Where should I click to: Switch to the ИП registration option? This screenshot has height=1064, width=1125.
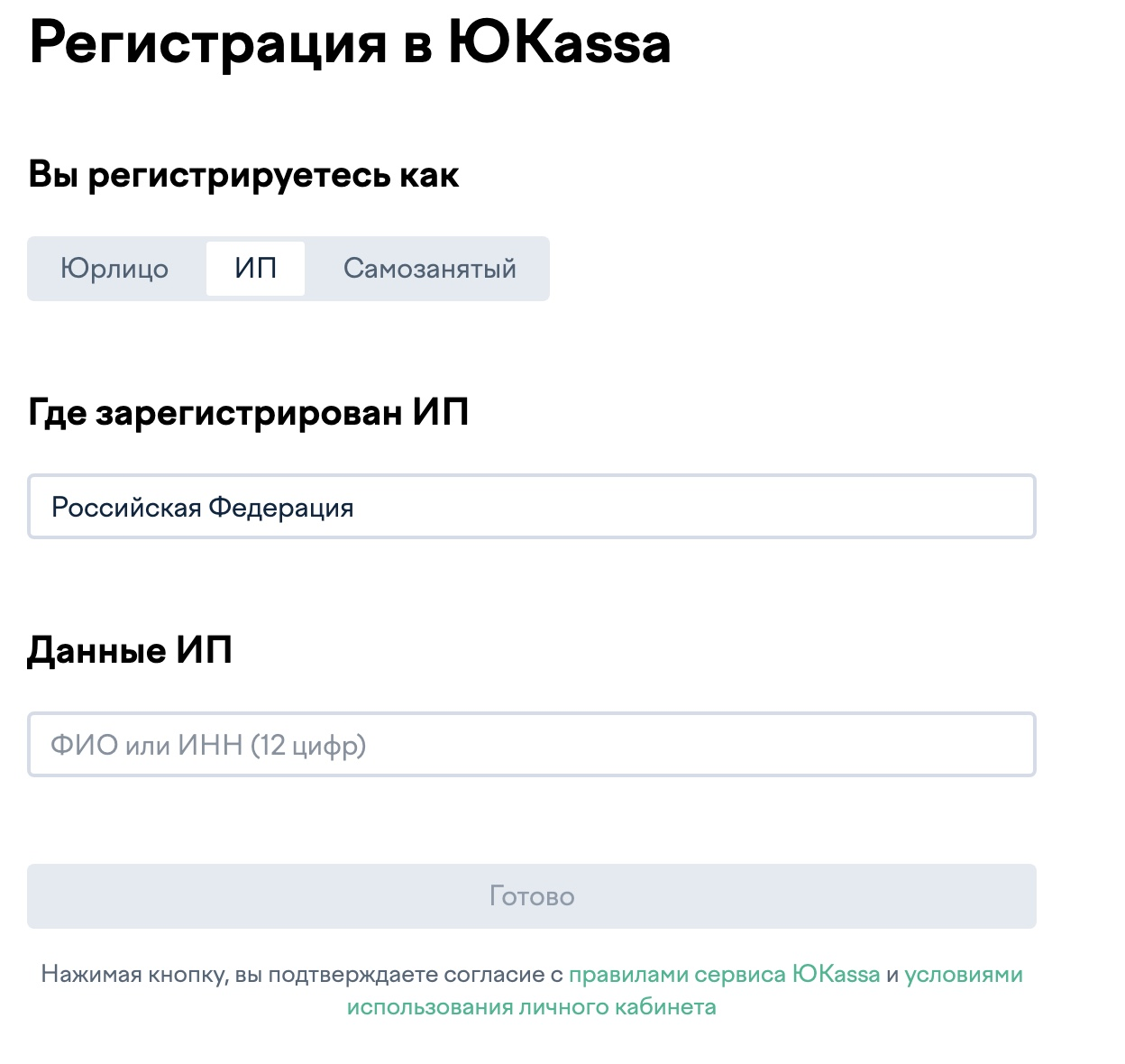(255, 269)
